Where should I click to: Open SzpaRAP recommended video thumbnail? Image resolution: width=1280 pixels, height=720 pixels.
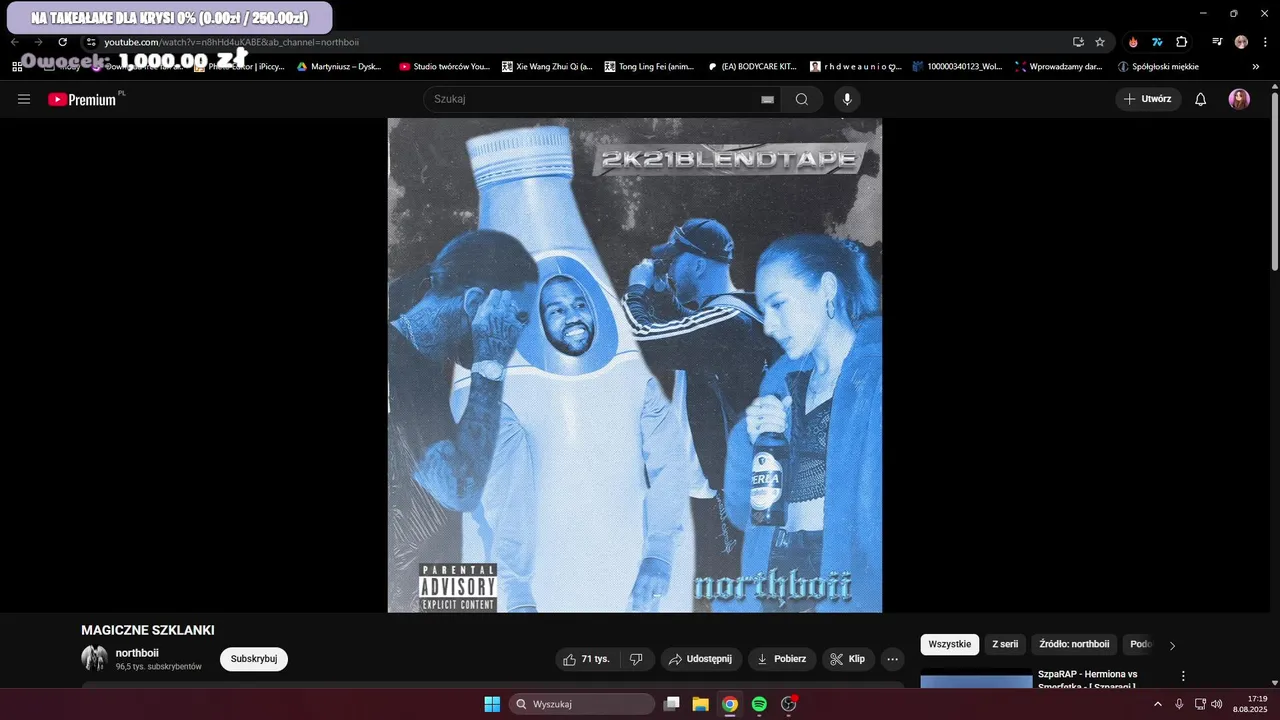click(x=976, y=679)
